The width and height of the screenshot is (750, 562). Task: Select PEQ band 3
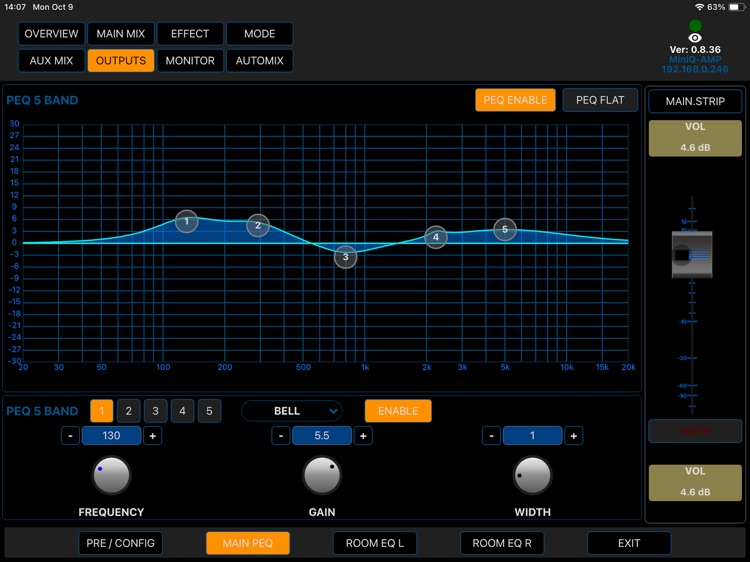[155, 411]
